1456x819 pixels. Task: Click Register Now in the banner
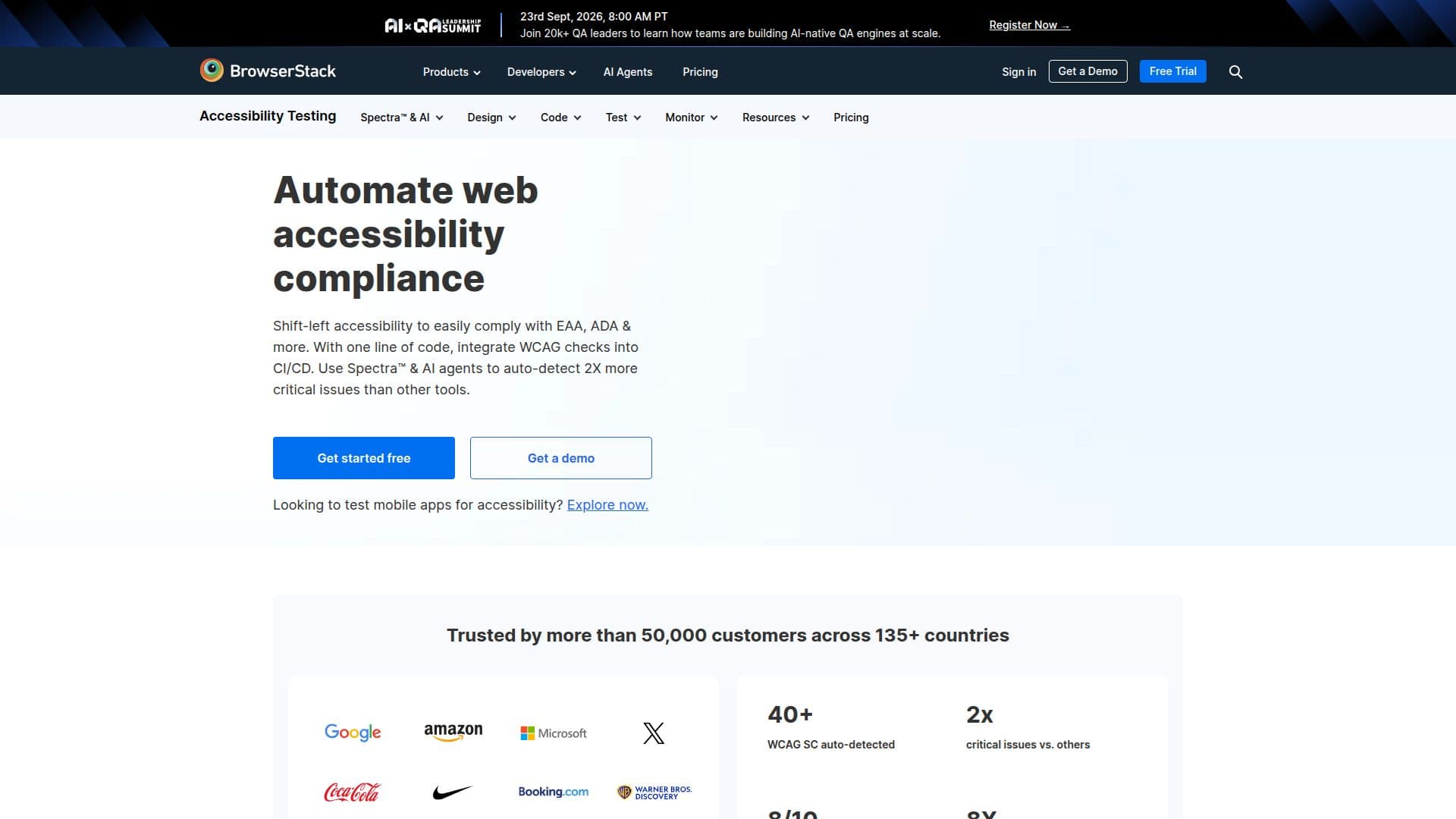1029,25
